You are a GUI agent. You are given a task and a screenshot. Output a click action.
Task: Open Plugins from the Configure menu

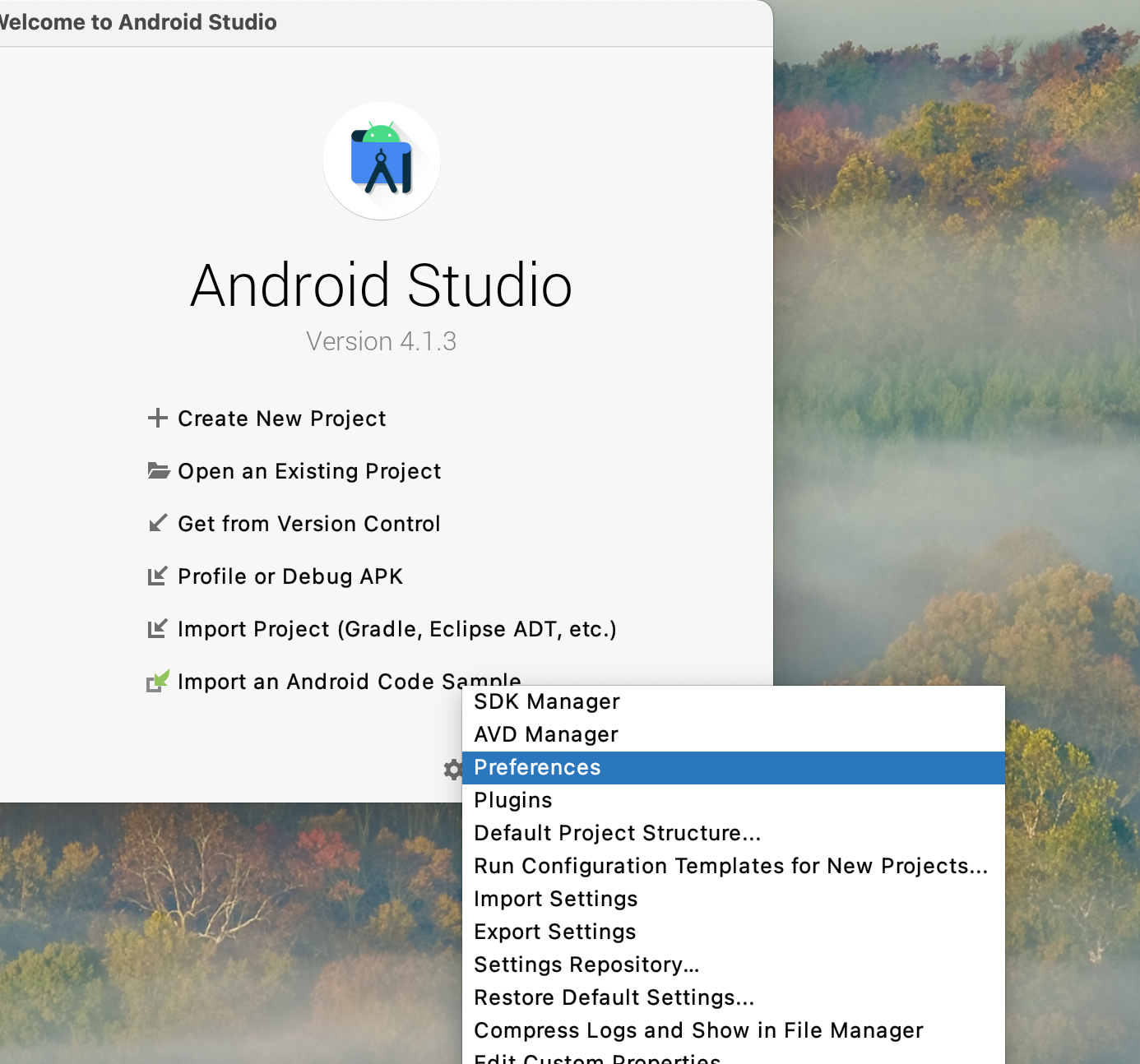coord(734,800)
